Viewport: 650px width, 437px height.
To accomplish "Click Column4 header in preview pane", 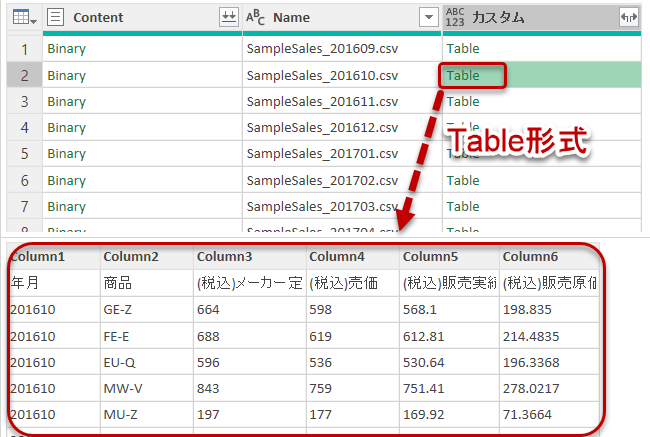I will coord(353,257).
